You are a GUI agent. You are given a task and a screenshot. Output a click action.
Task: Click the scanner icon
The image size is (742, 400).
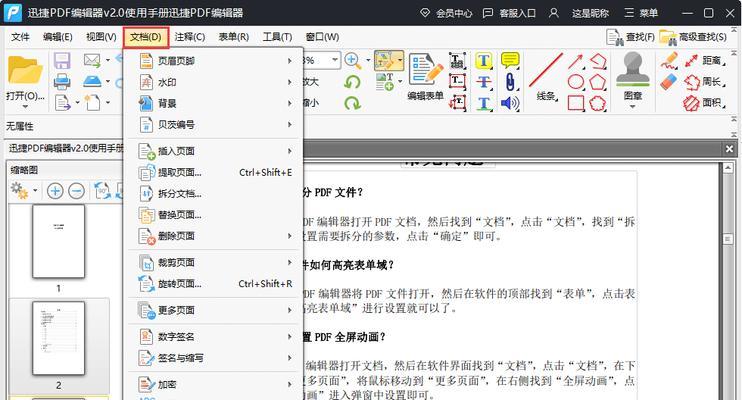92,81
